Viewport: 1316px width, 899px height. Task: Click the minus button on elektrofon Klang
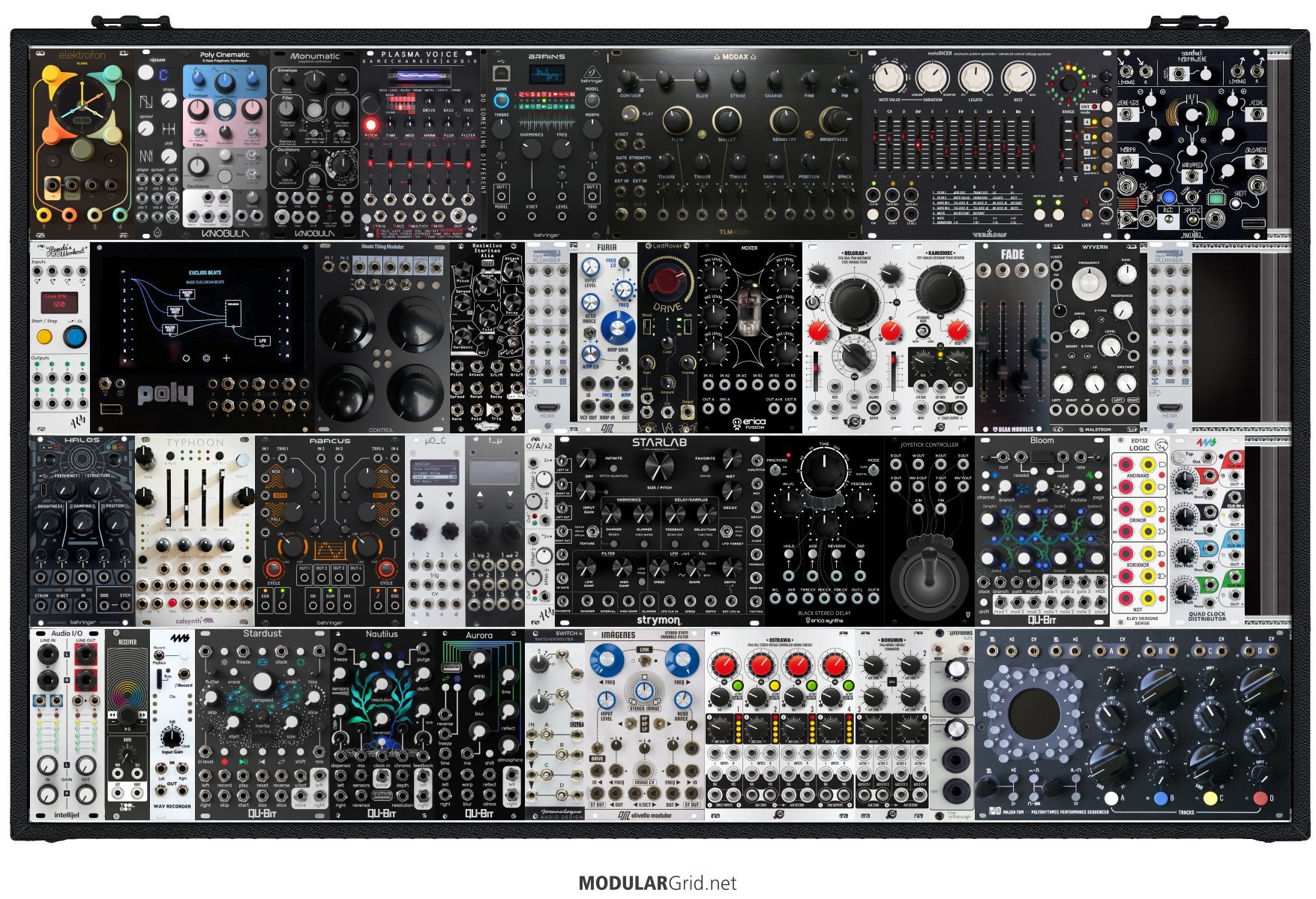(x=55, y=160)
